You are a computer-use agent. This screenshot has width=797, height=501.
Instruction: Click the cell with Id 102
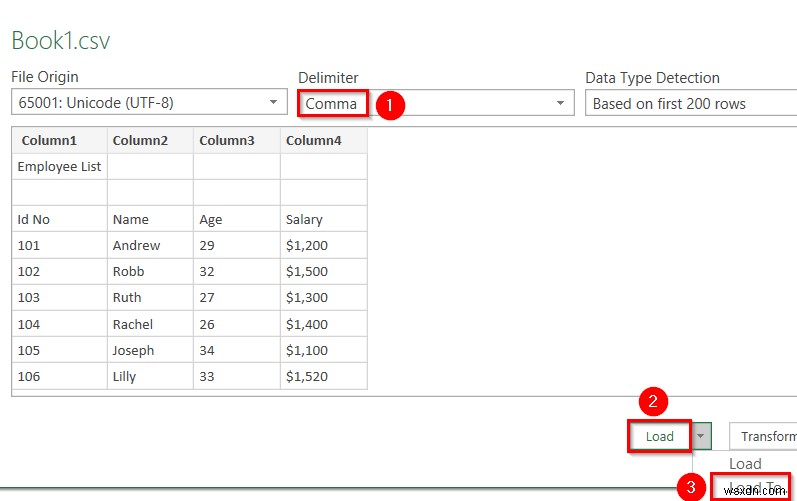click(59, 271)
